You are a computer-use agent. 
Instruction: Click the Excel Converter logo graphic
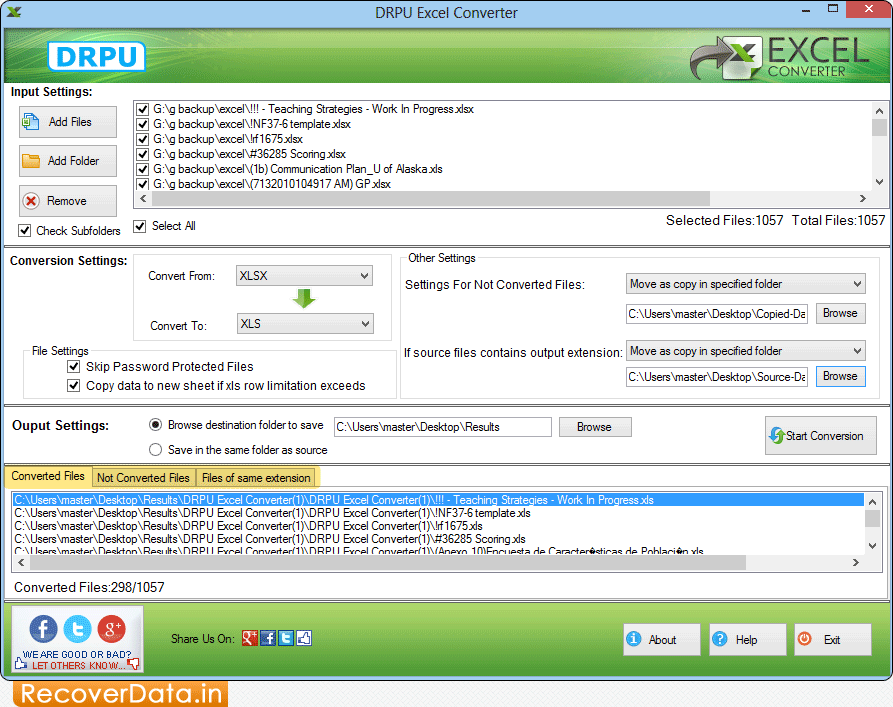coord(780,58)
